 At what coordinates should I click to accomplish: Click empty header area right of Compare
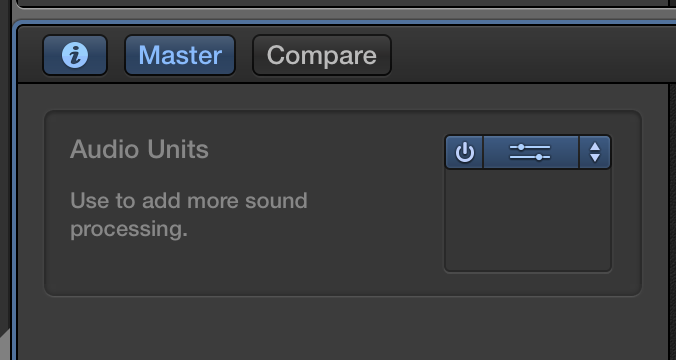point(532,55)
